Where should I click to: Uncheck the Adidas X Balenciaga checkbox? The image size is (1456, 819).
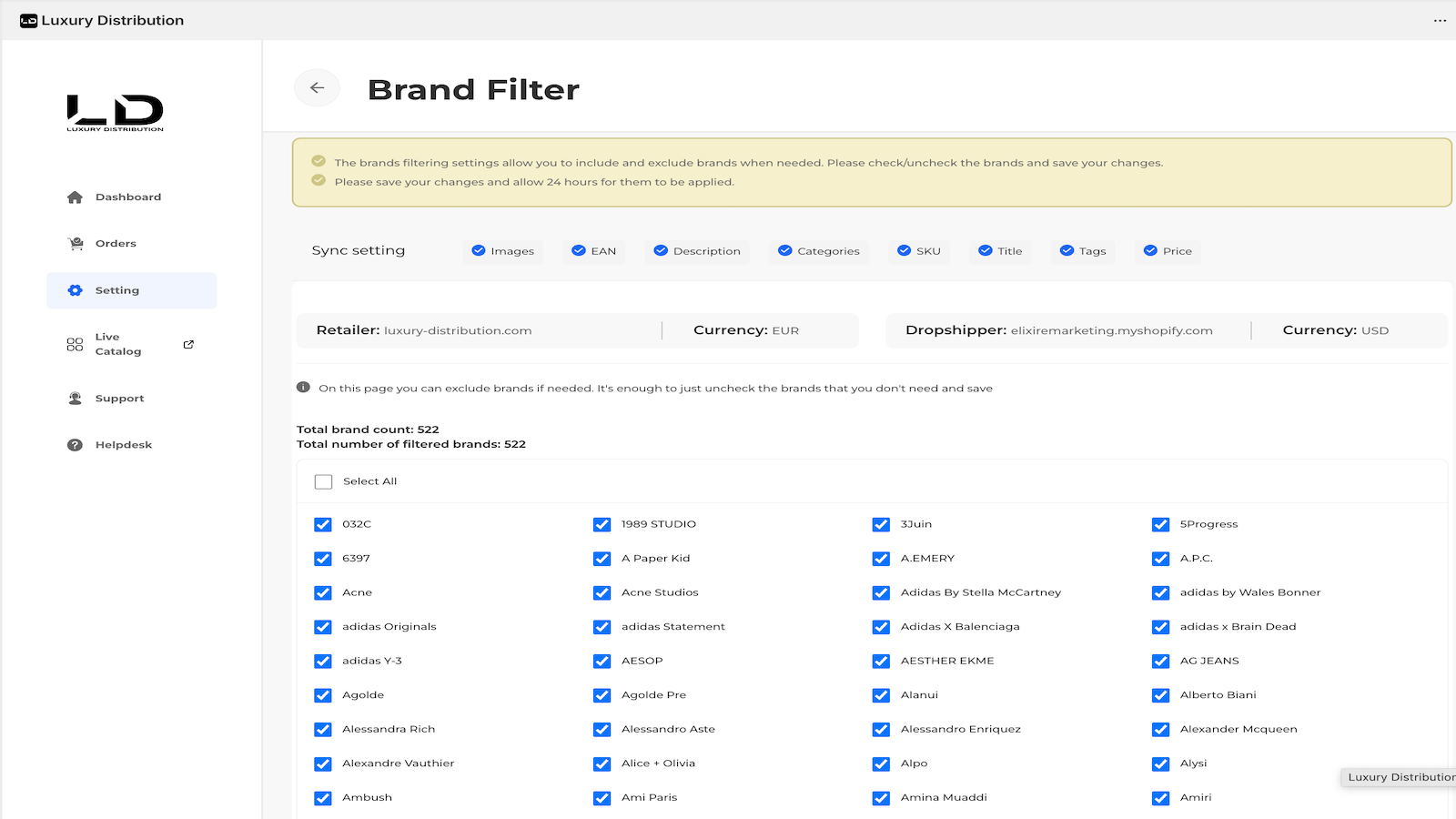[881, 627]
